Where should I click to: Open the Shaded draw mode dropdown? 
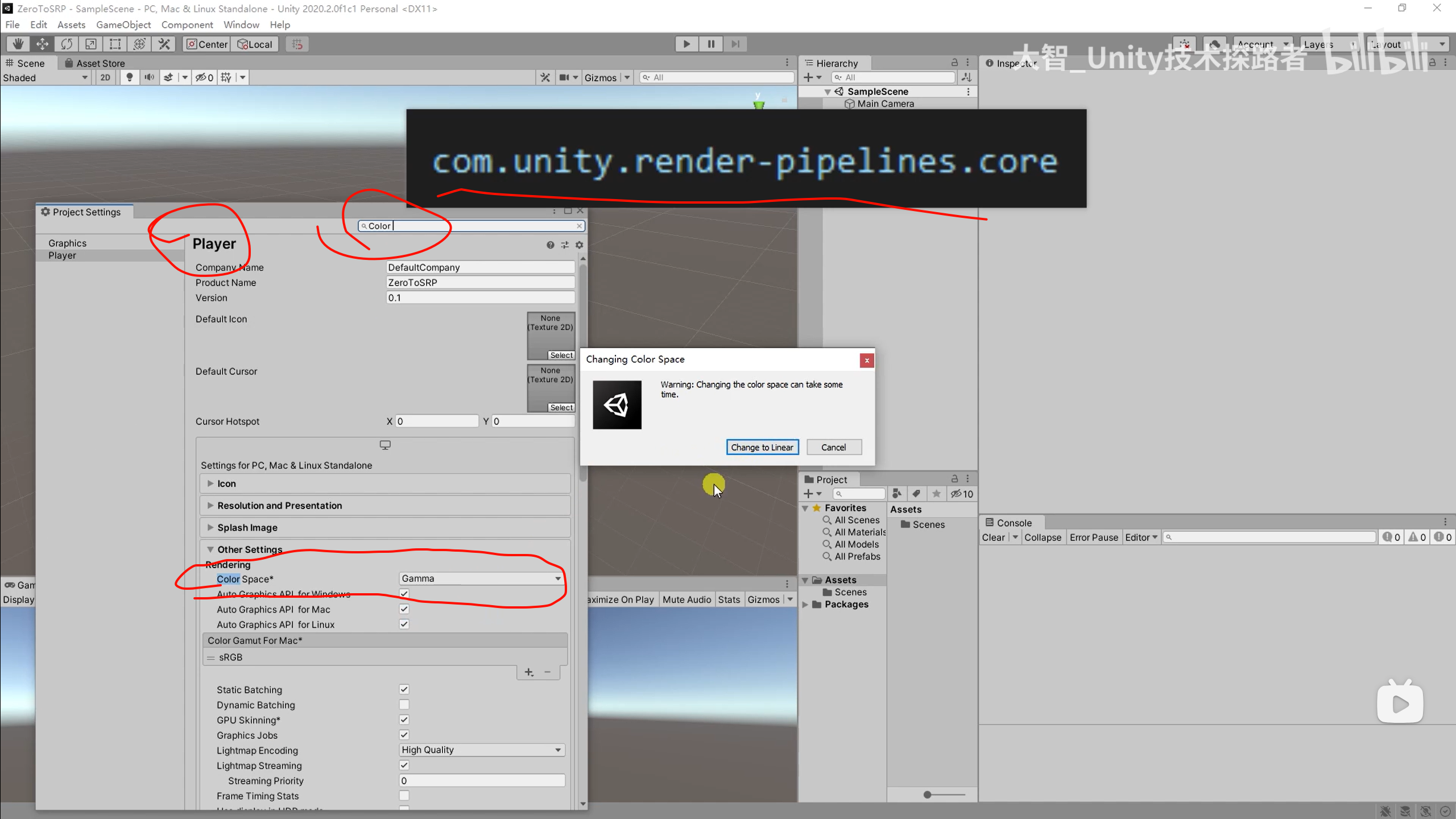(x=45, y=77)
